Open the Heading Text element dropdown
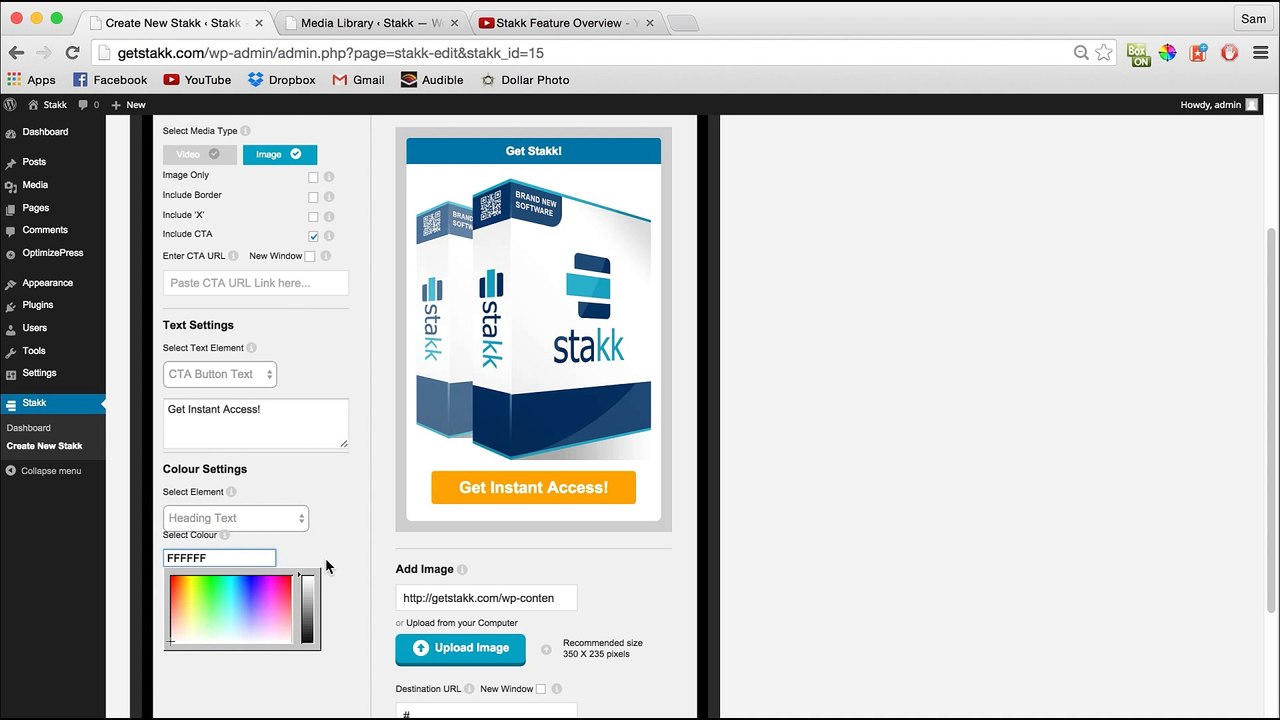 tap(236, 518)
